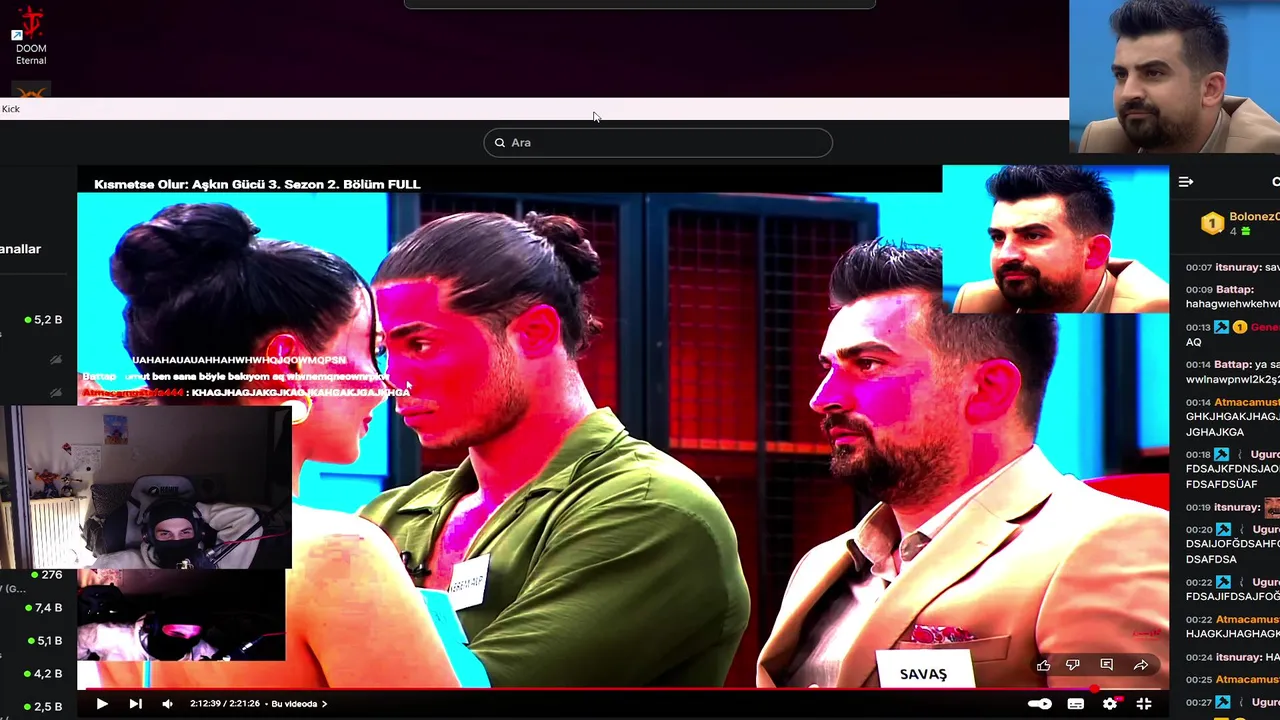Open the 'Bu videoda' chapters expander
The height and width of the screenshot is (720, 1280).
(x=299, y=704)
